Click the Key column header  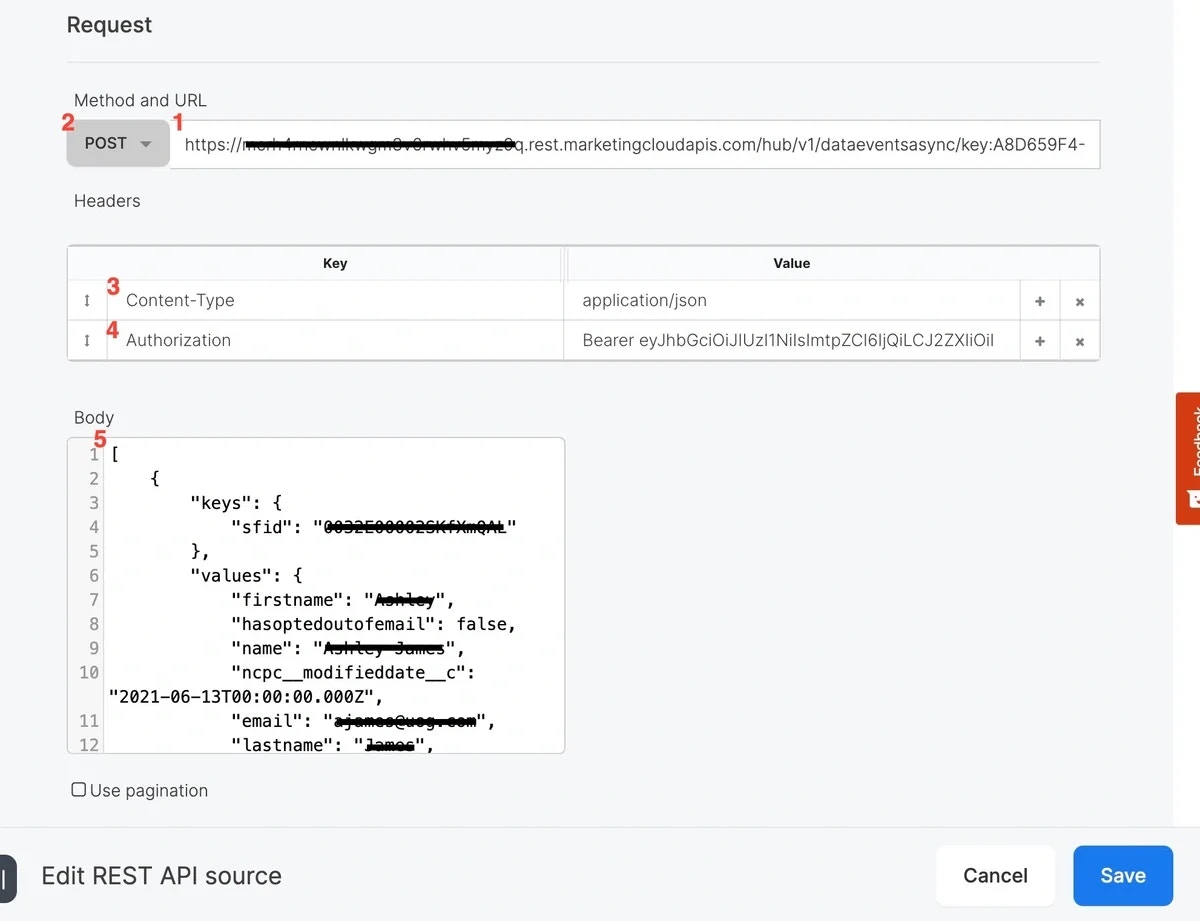pyautogui.click(x=335, y=263)
